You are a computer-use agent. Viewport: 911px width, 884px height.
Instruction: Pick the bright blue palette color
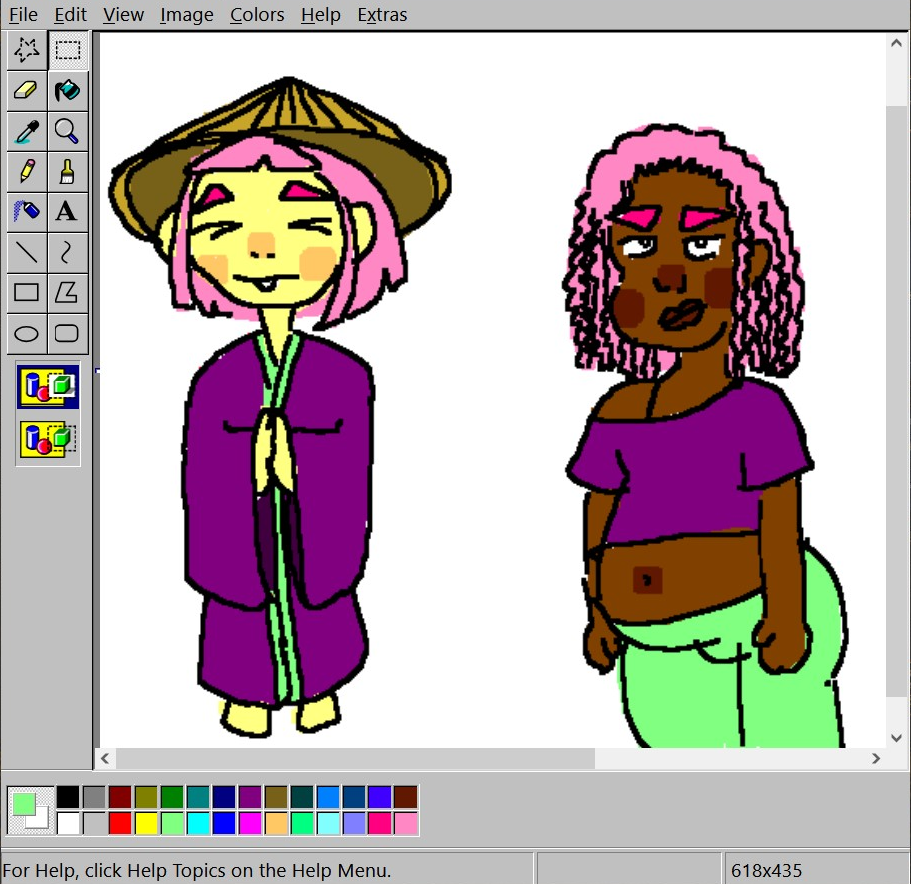click(224, 824)
